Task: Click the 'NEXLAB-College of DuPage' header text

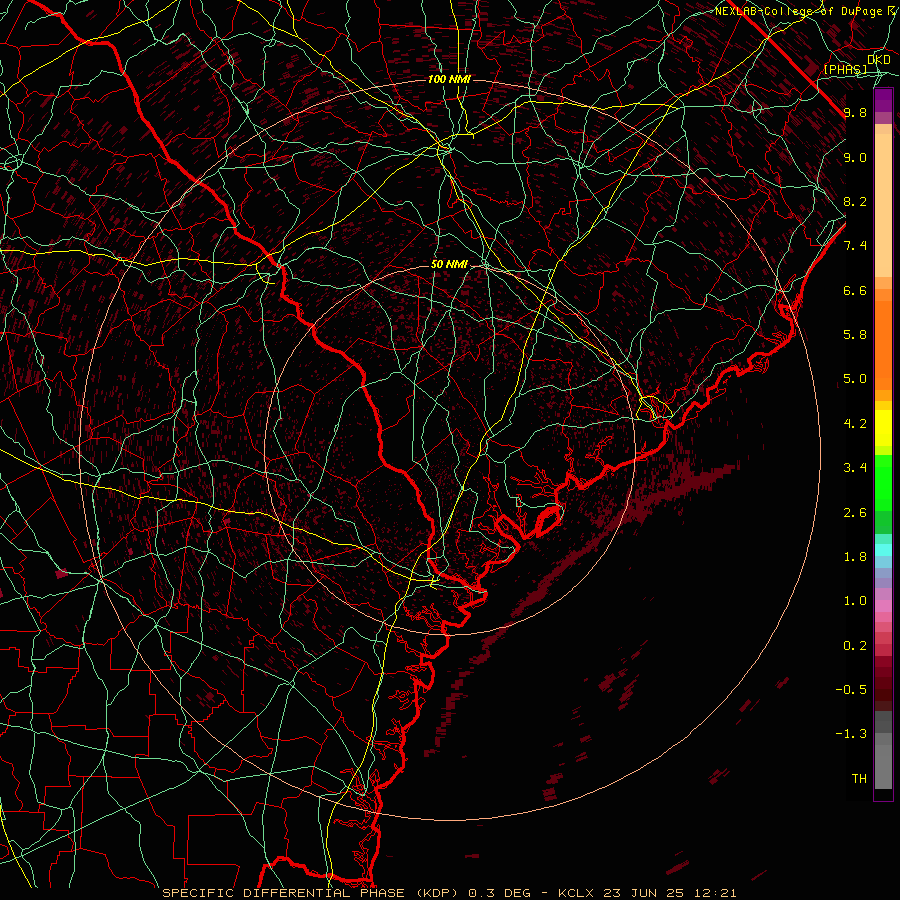Action: pos(798,11)
